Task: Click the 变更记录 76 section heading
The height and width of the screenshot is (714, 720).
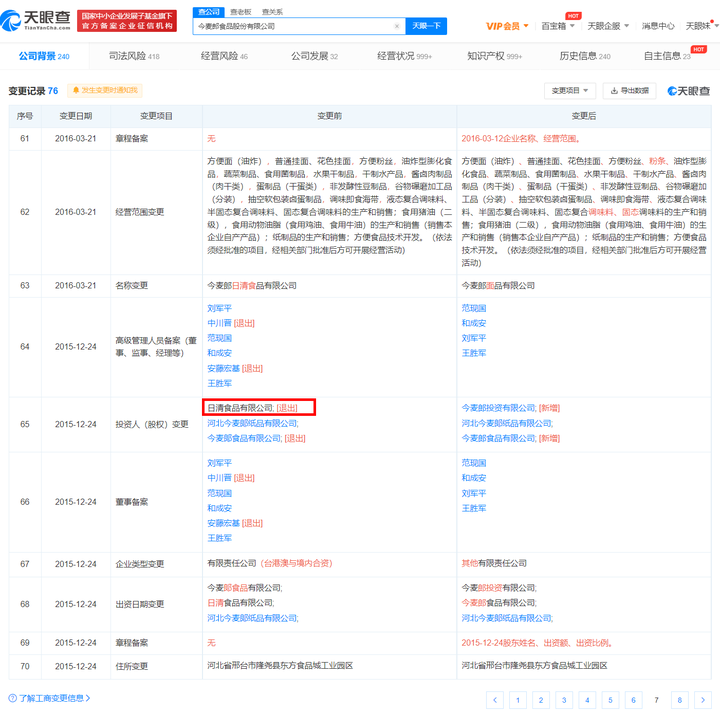Action: click(x=33, y=90)
